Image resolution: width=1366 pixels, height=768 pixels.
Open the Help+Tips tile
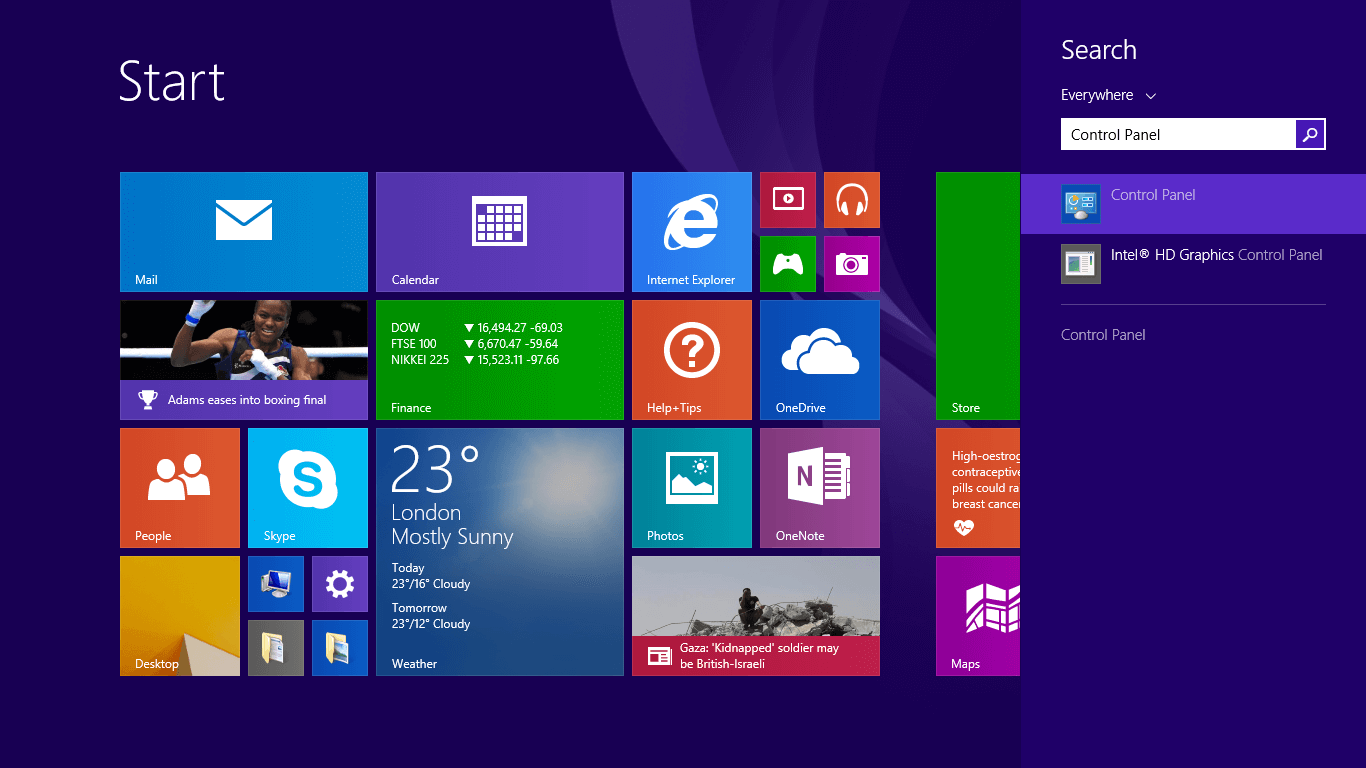click(692, 360)
